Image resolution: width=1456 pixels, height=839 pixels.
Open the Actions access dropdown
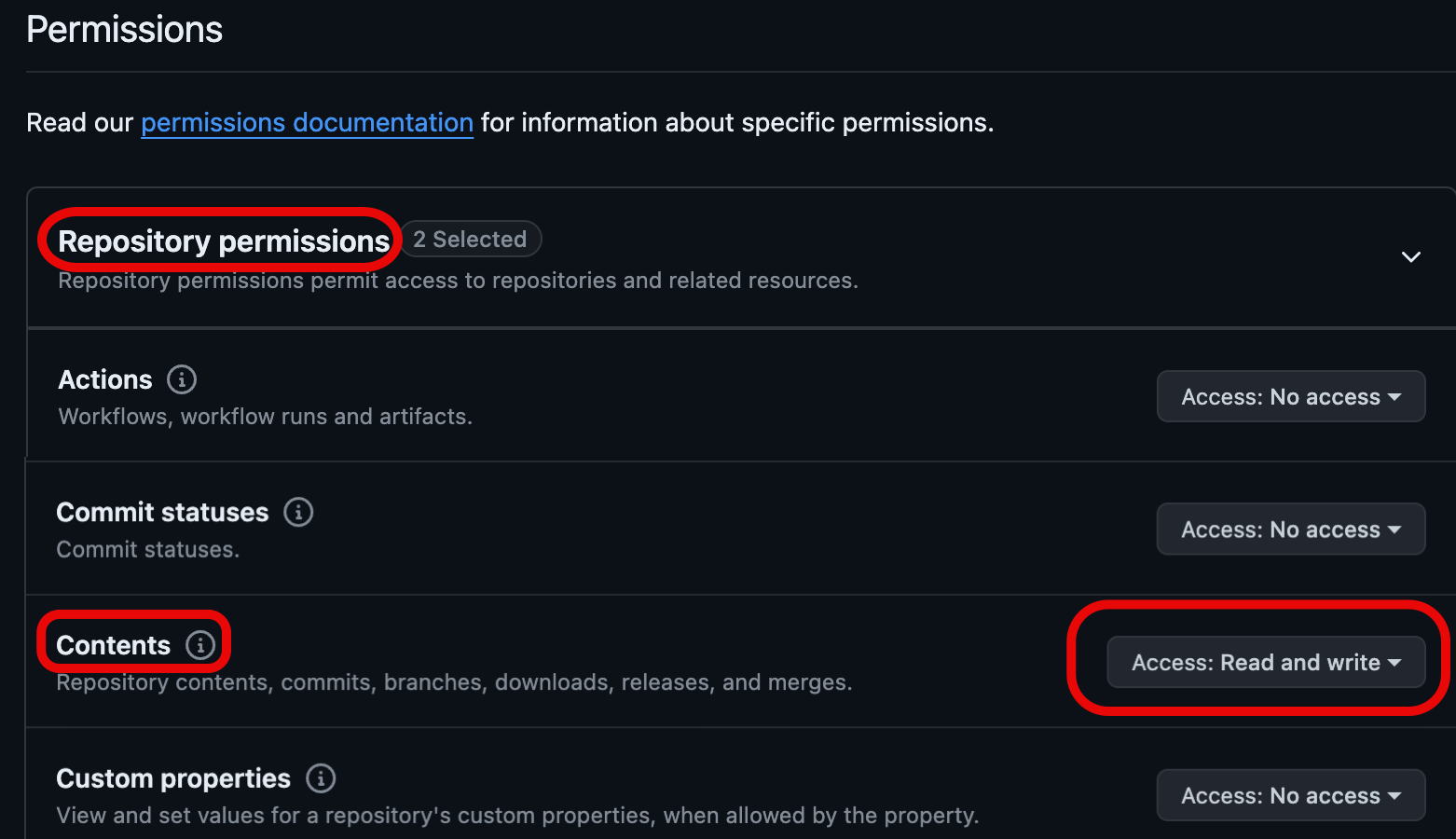(1291, 396)
